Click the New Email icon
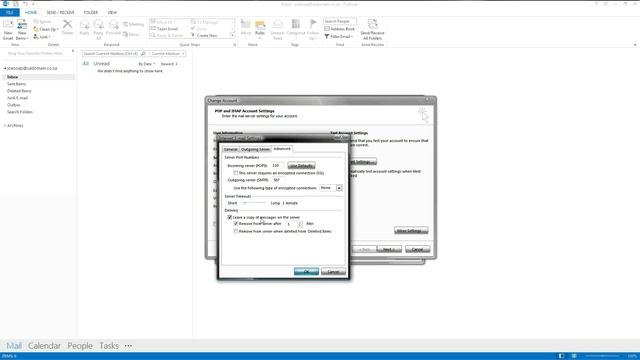 click(8, 30)
